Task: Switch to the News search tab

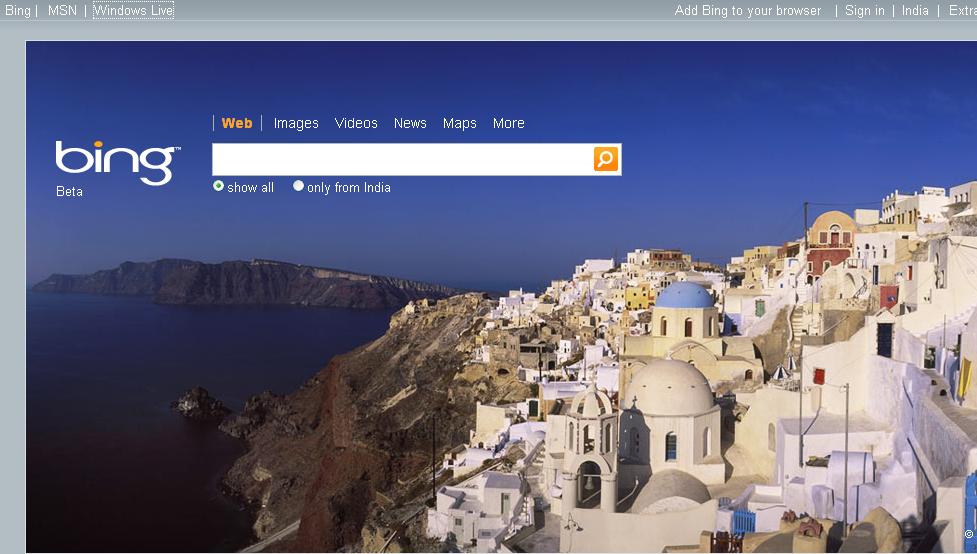Action: pos(410,123)
